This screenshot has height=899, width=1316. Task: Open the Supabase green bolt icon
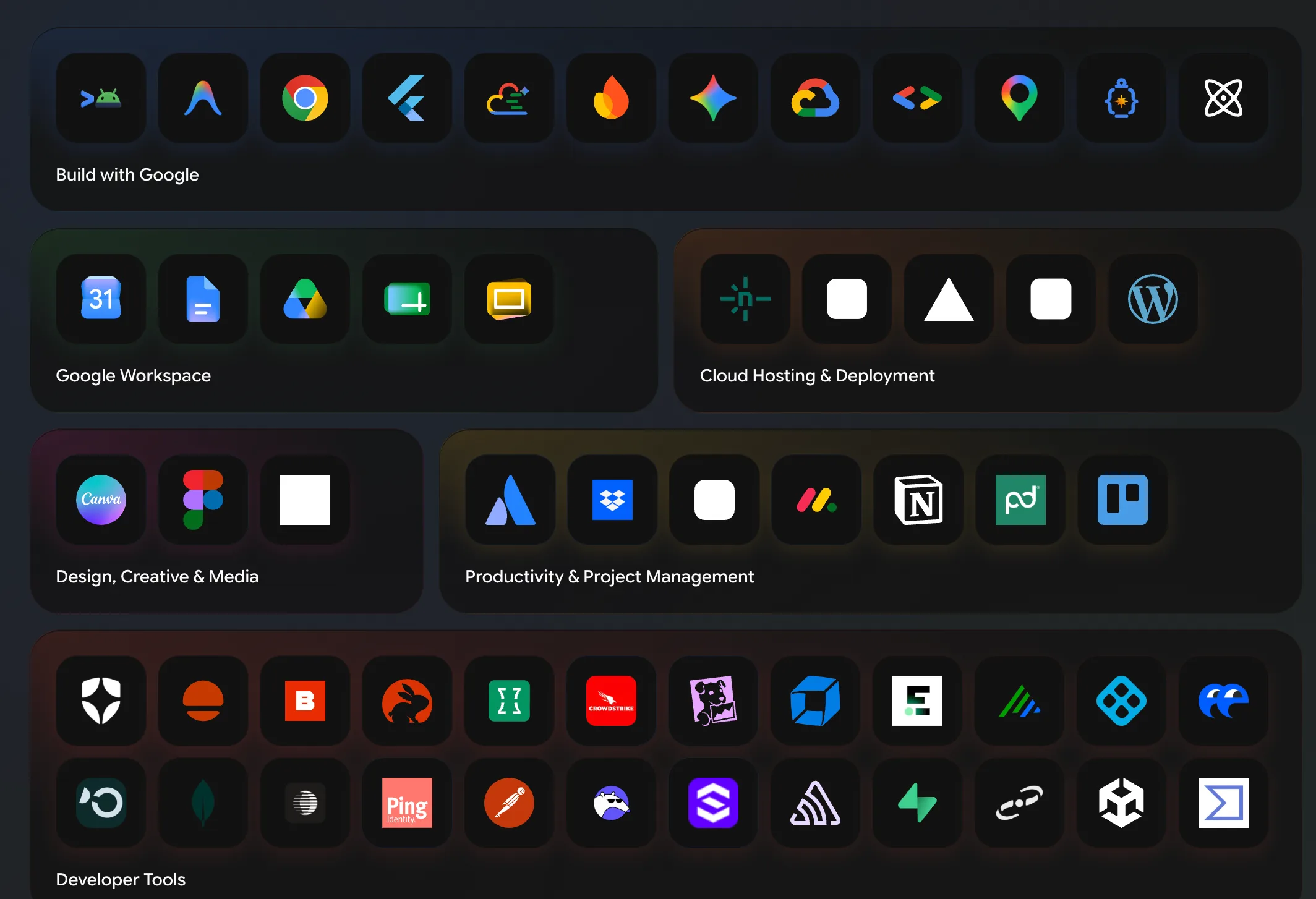click(x=917, y=803)
